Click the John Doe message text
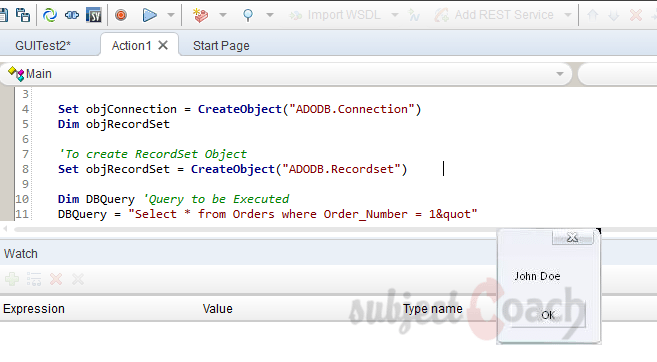 click(x=537, y=276)
